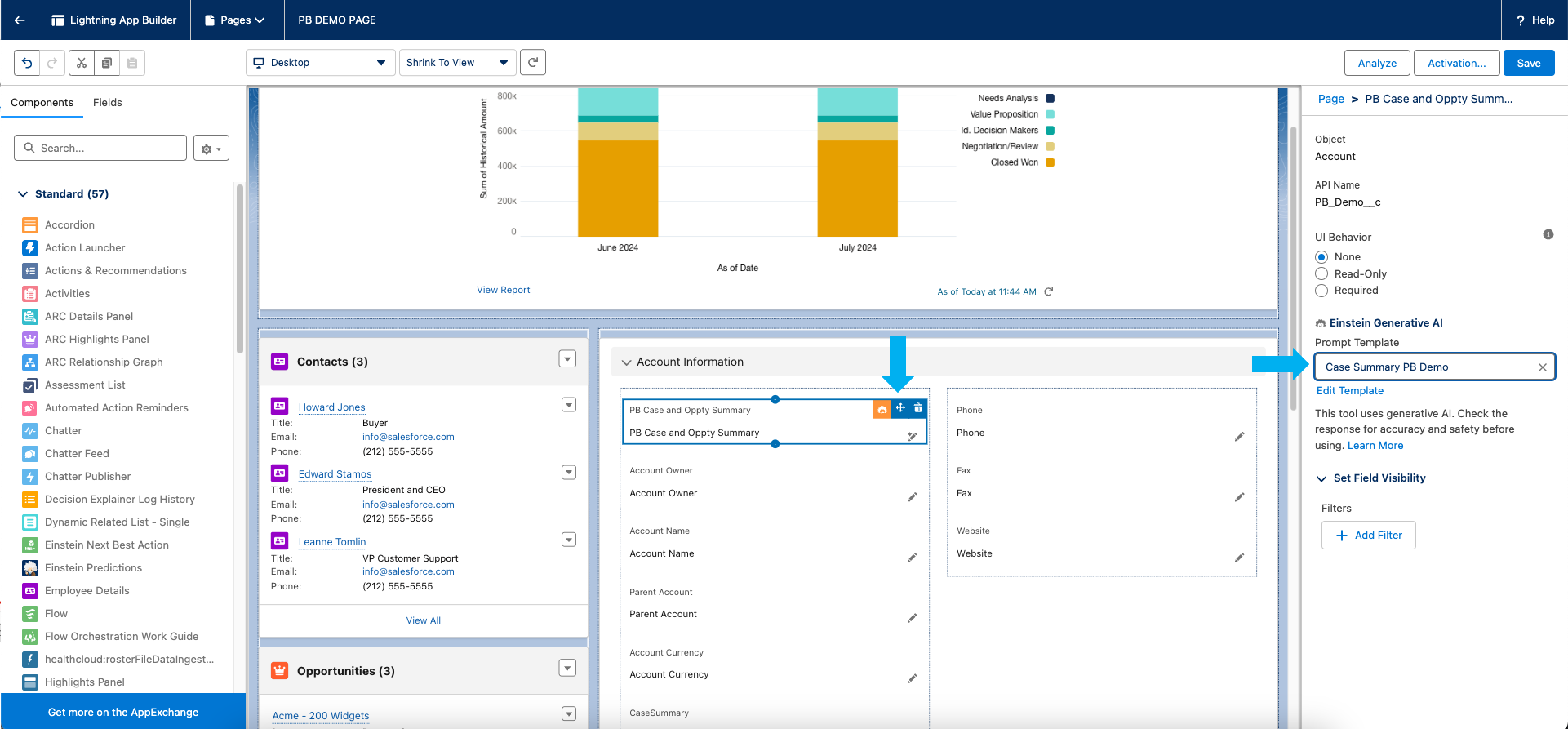Screen dimensions: 1568x729
Task: Select the Read-Only radio button
Action: 1321,274
